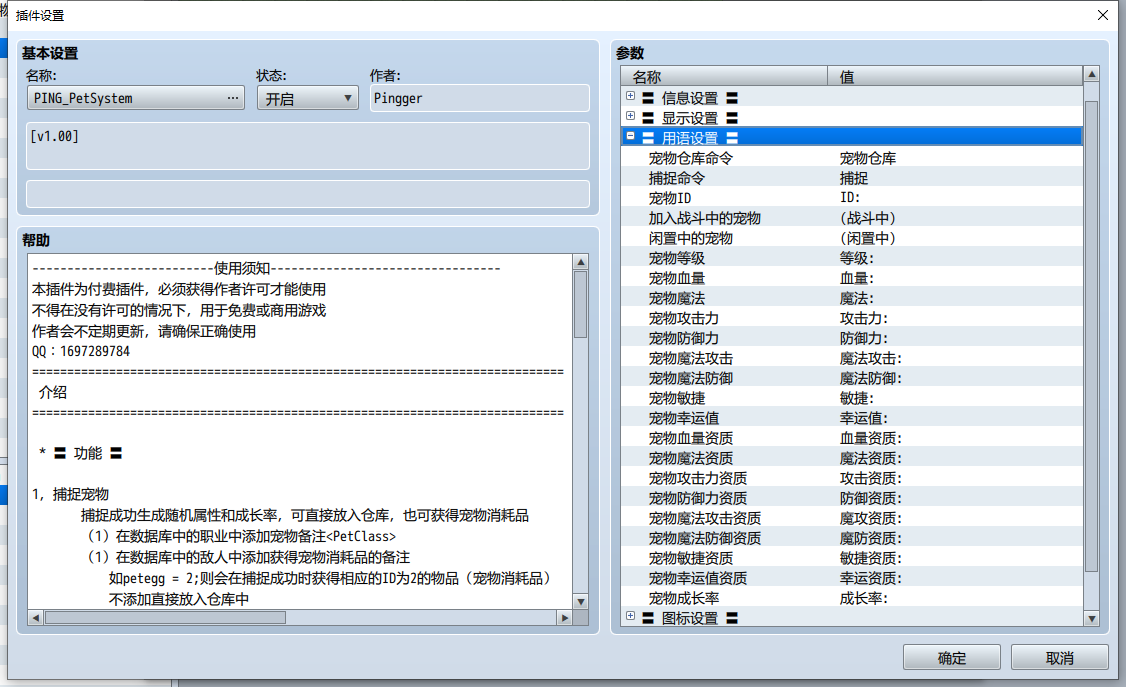The width and height of the screenshot is (1126, 687).
Task: Click the parameter list vertical scrollbar thumb
Action: [x=1092, y=336]
